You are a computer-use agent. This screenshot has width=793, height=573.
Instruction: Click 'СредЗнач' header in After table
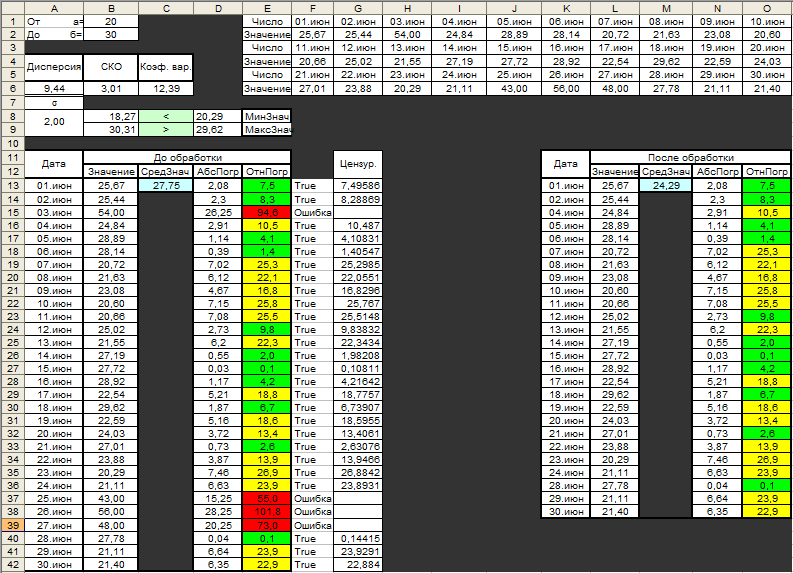point(666,171)
